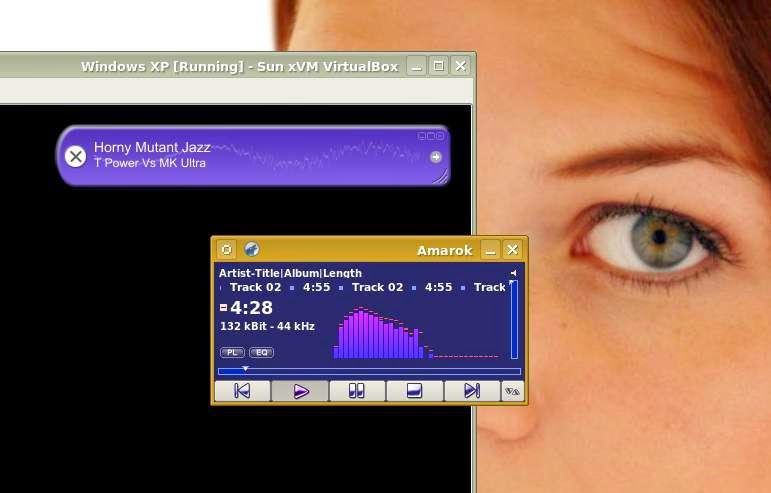Toggle the PL playlist button

click(x=231, y=352)
